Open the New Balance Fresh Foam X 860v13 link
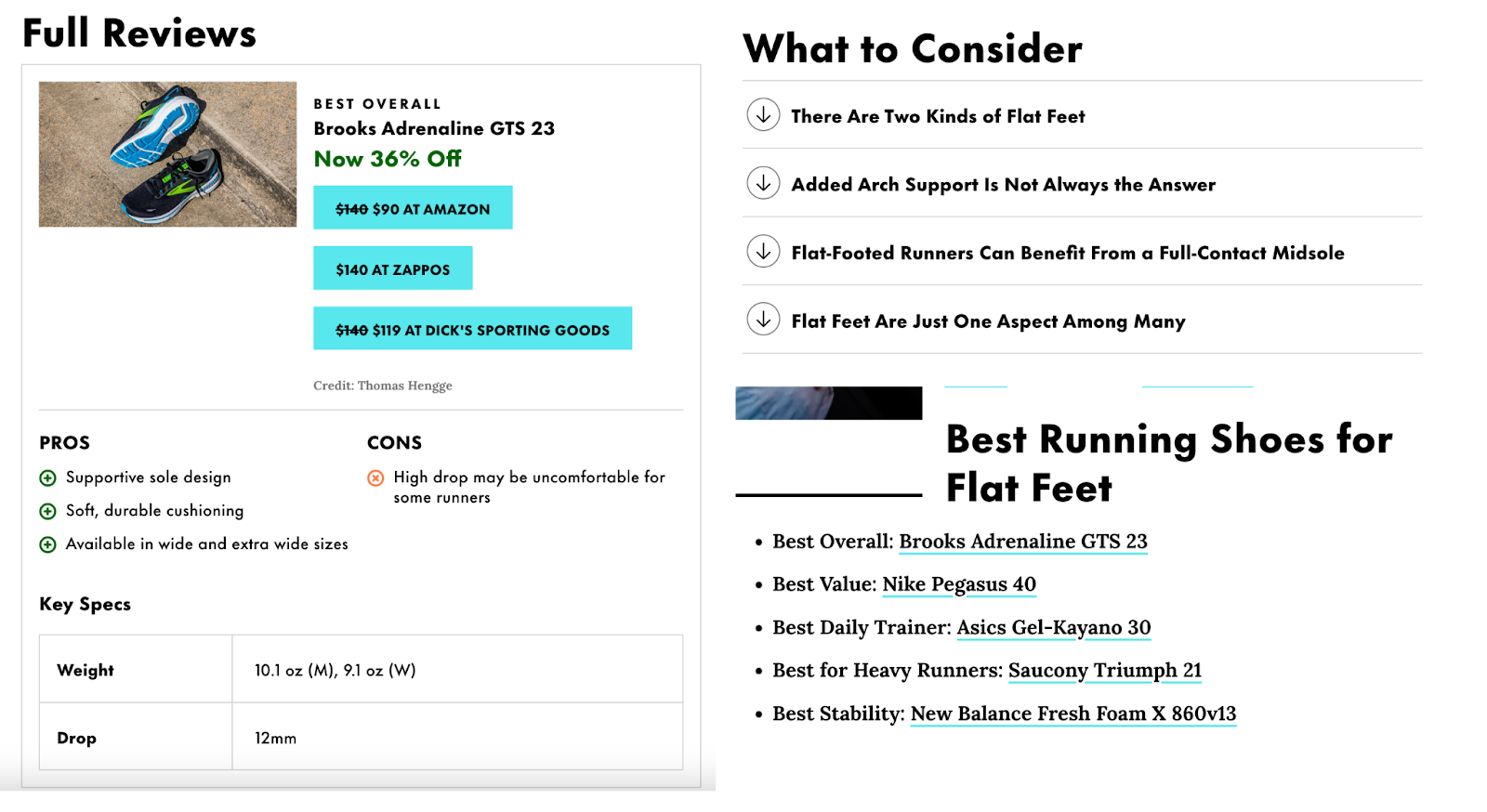 pos(1073,714)
